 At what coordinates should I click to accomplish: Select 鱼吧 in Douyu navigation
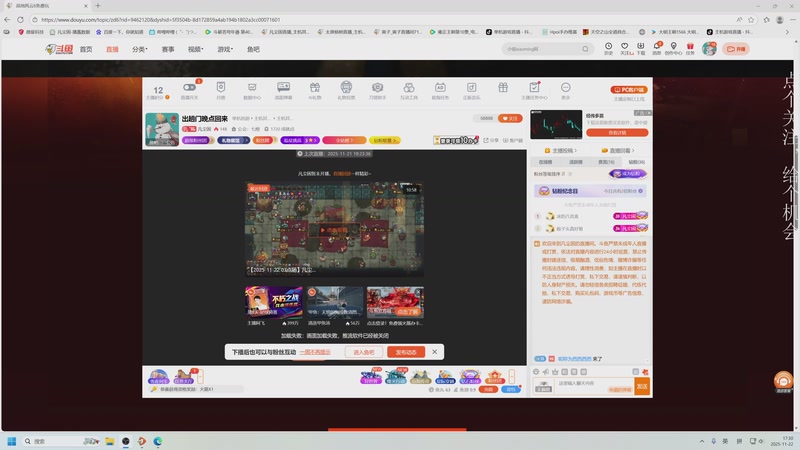pyautogui.click(x=253, y=49)
